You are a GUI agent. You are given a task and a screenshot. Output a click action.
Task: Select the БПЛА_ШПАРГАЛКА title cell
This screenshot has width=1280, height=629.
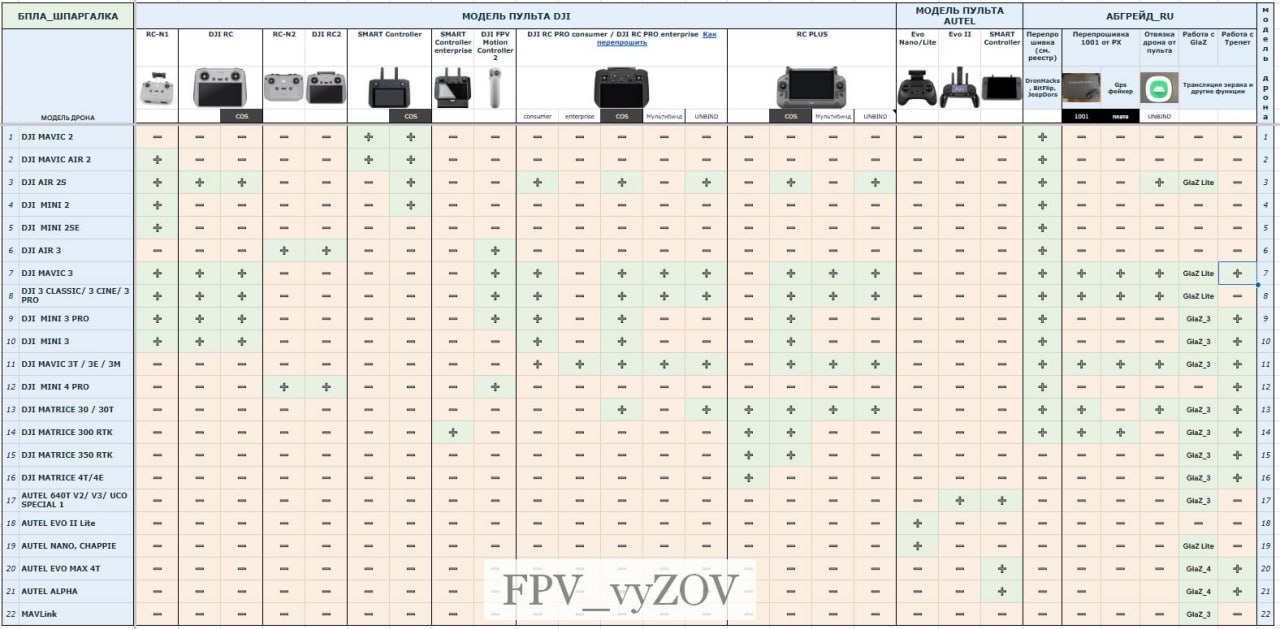tap(67, 16)
